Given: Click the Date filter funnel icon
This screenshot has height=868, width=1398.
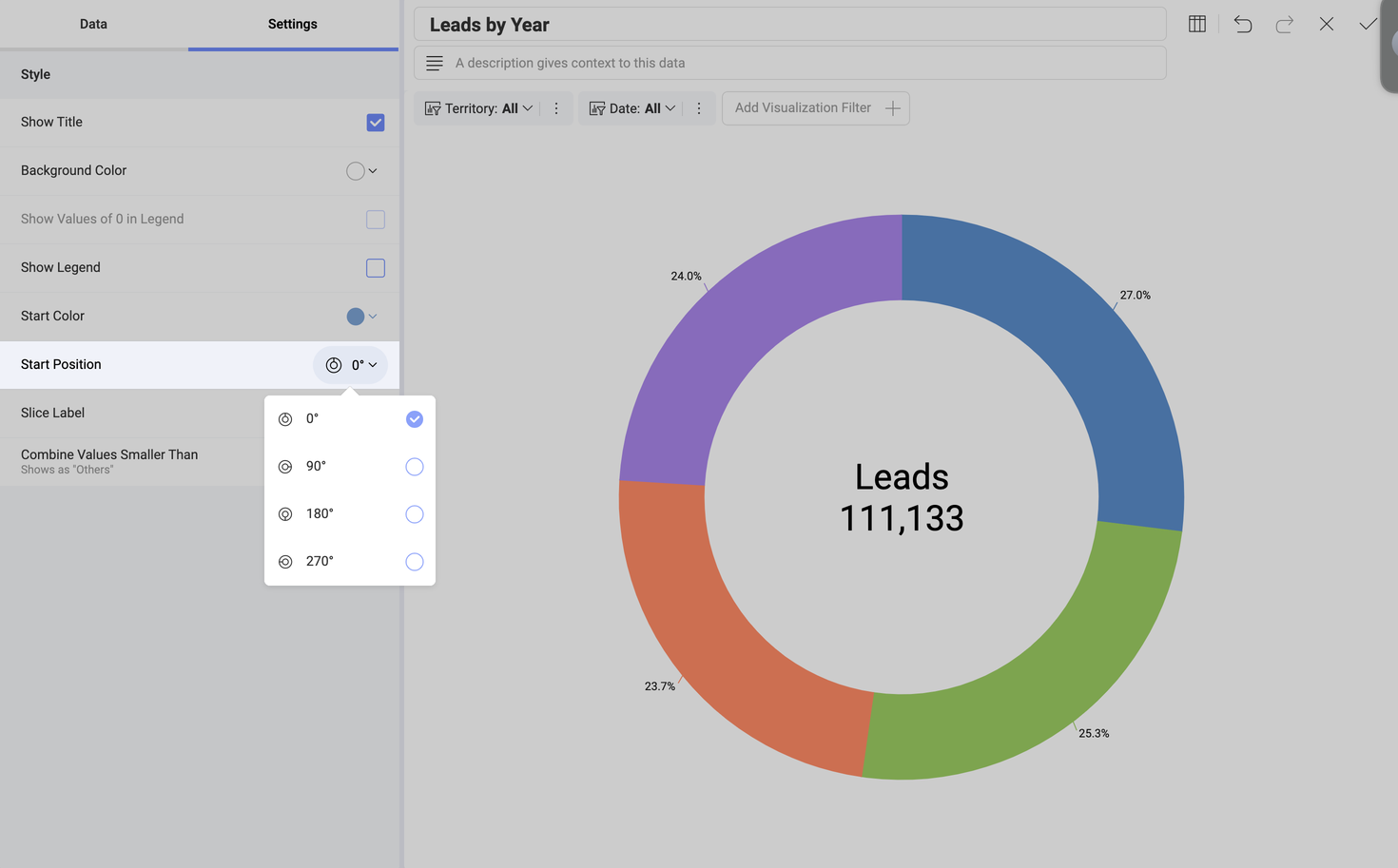Looking at the screenshot, I should coord(597,108).
